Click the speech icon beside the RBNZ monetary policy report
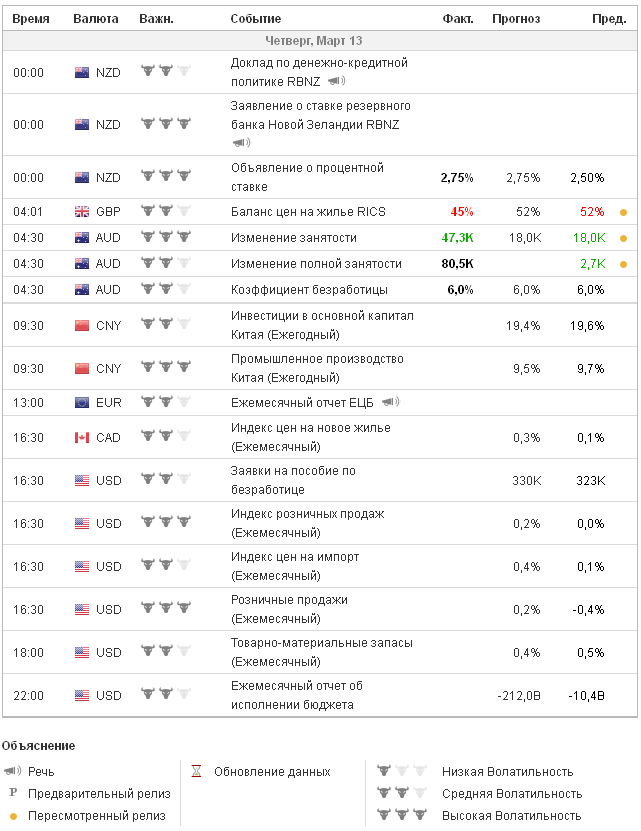The image size is (641, 831). point(337,81)
